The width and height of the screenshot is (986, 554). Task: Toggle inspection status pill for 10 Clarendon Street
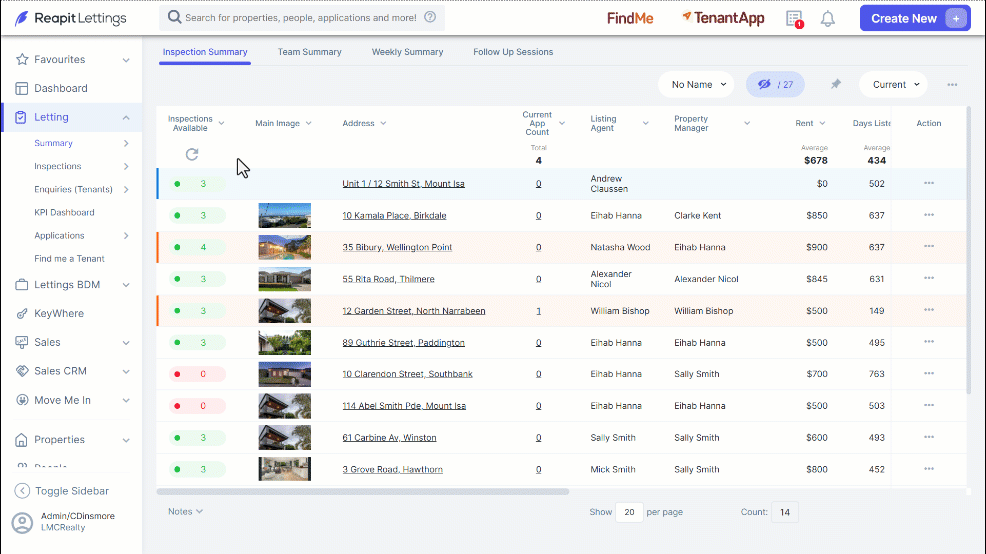tap(197, 374)
